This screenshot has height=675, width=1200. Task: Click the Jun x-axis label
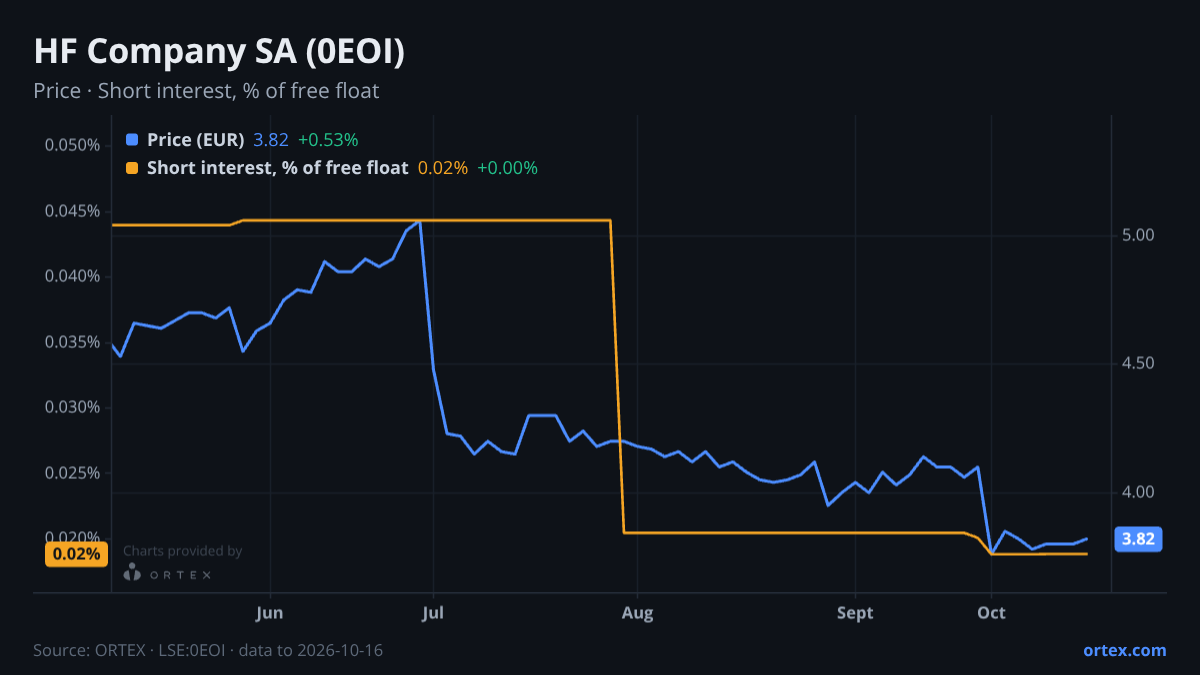(x=270, y=613)
